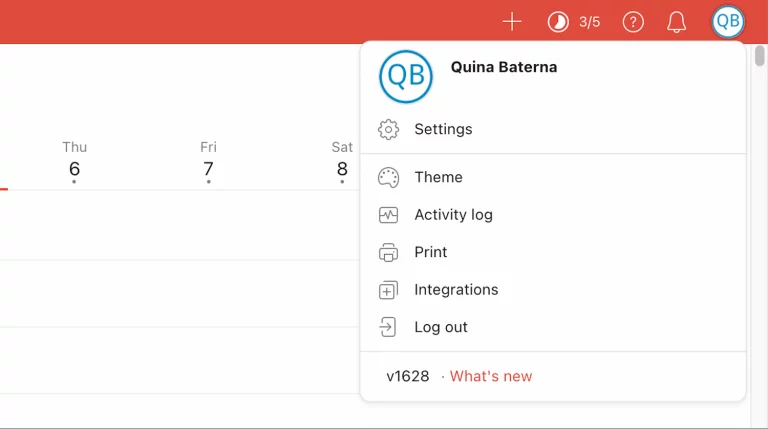Viewport: 768px width, 429px height.
Task: Click the v1628 version label
Action: (x=408, y=376)
